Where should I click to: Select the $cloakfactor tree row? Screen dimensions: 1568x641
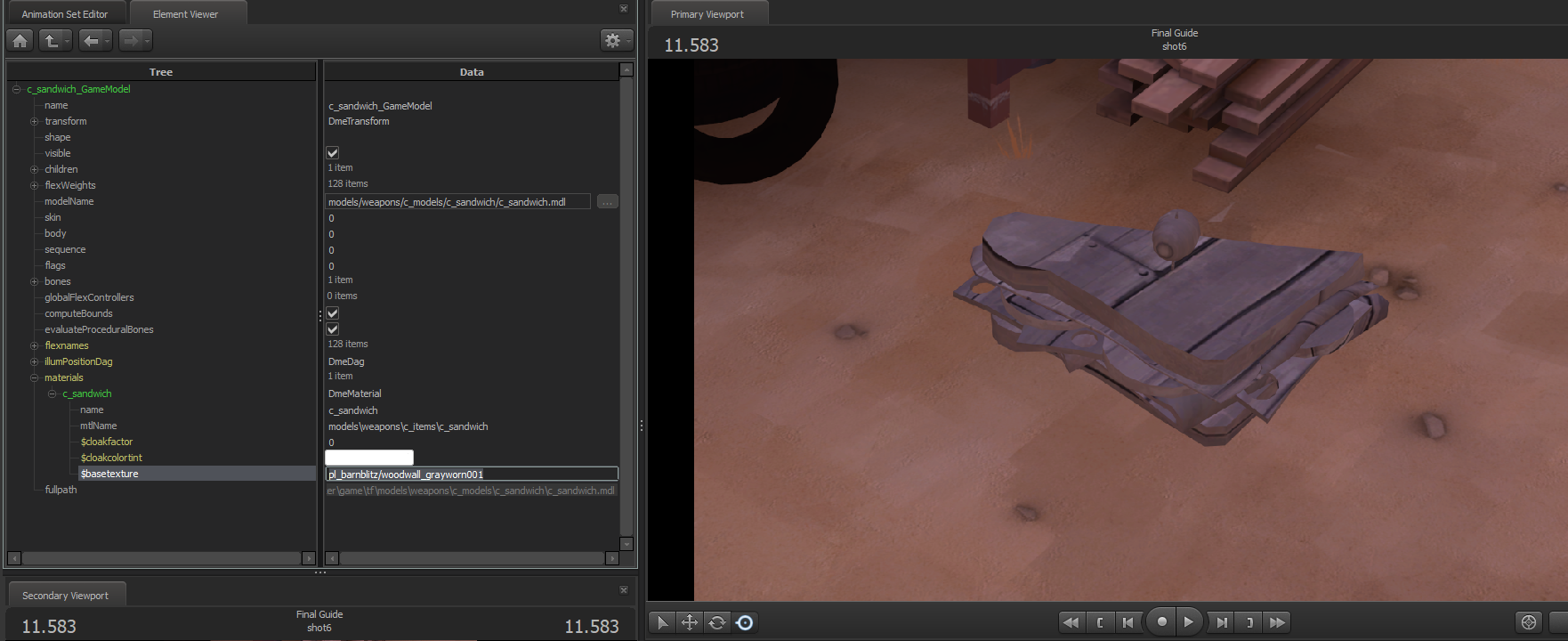[x=107, y=442]
